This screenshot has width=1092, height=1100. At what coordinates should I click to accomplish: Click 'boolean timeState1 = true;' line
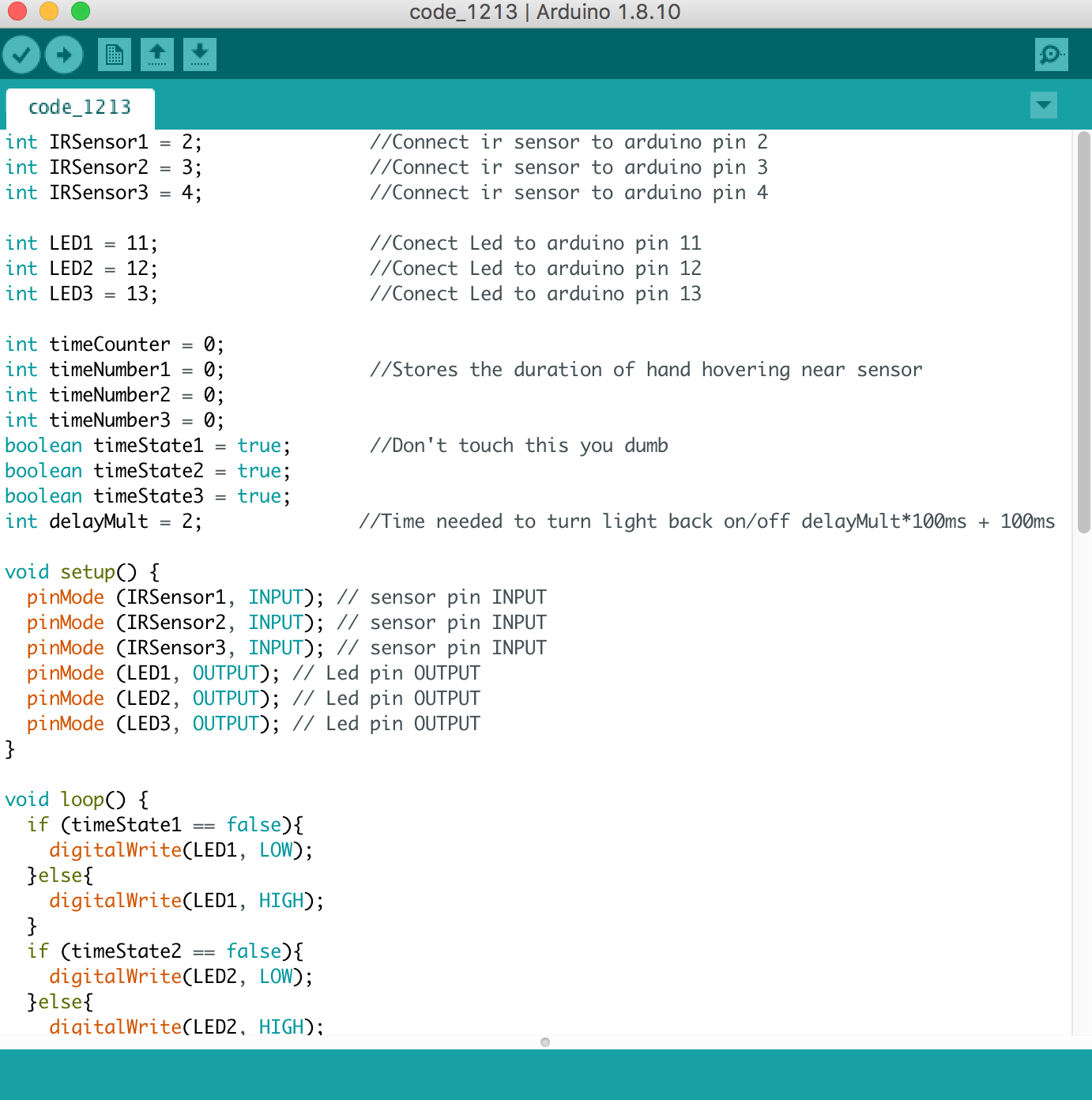148,446
